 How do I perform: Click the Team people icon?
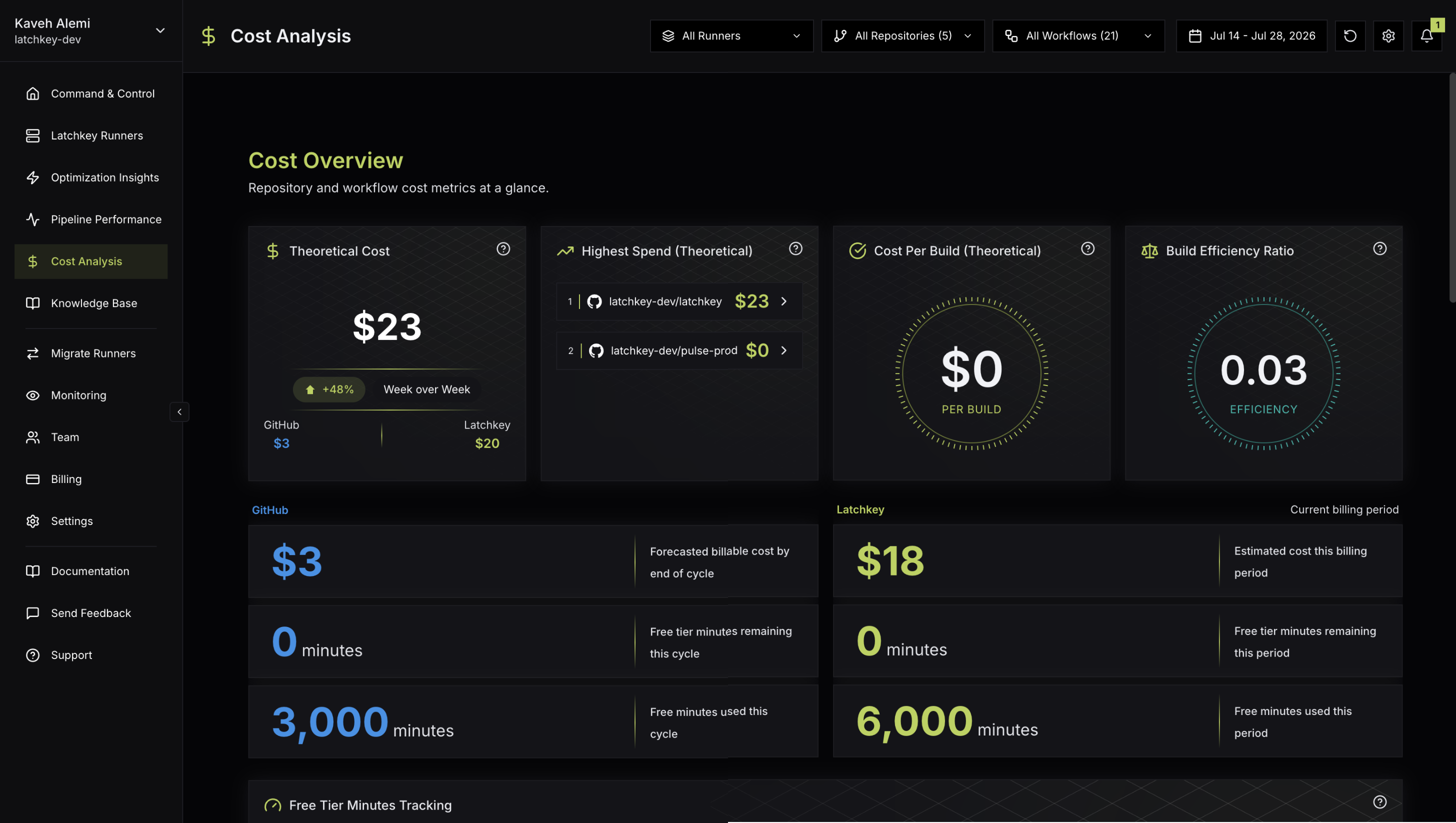pos(33,437)
